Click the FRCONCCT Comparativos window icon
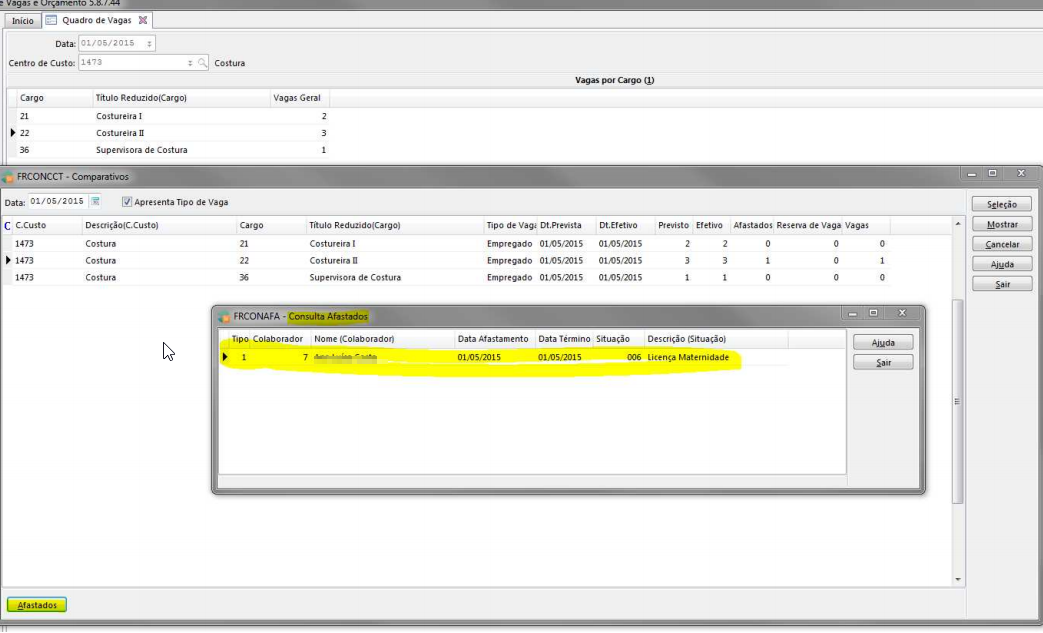 pos(9,176)
